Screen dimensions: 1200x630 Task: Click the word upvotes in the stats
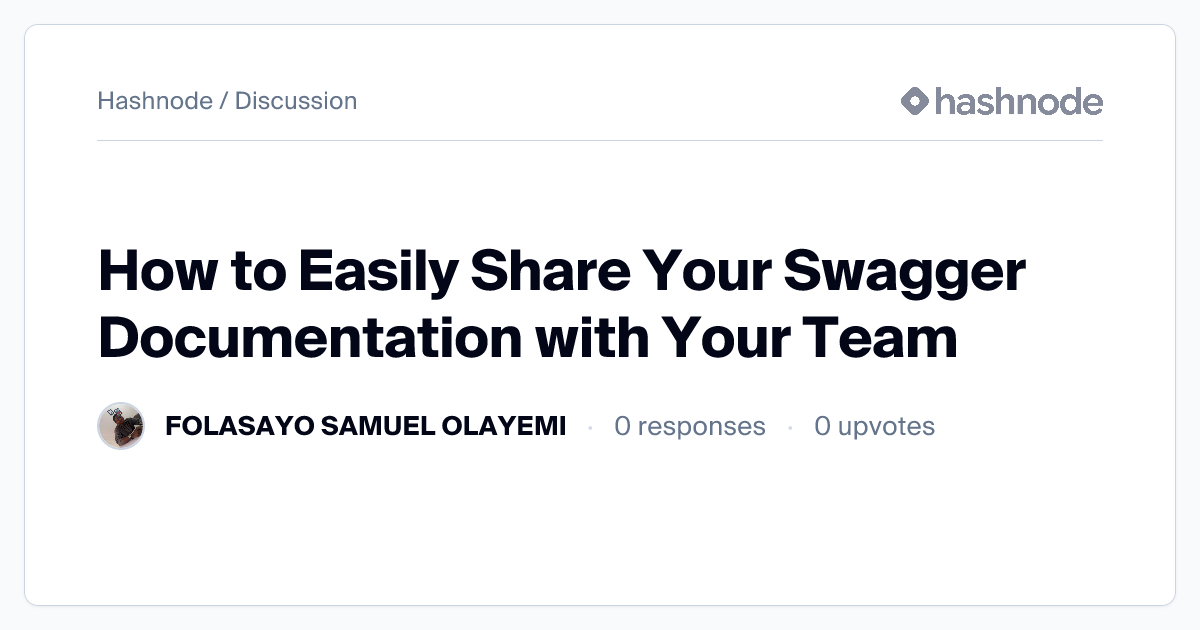[x=886, y=426]
